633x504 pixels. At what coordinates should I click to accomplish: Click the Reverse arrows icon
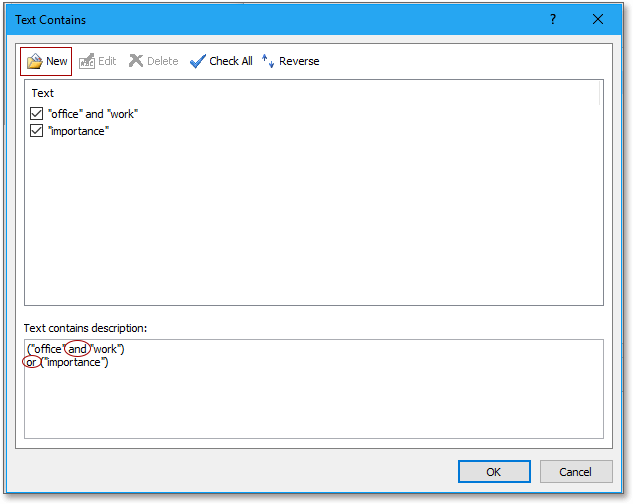[268, 61]
